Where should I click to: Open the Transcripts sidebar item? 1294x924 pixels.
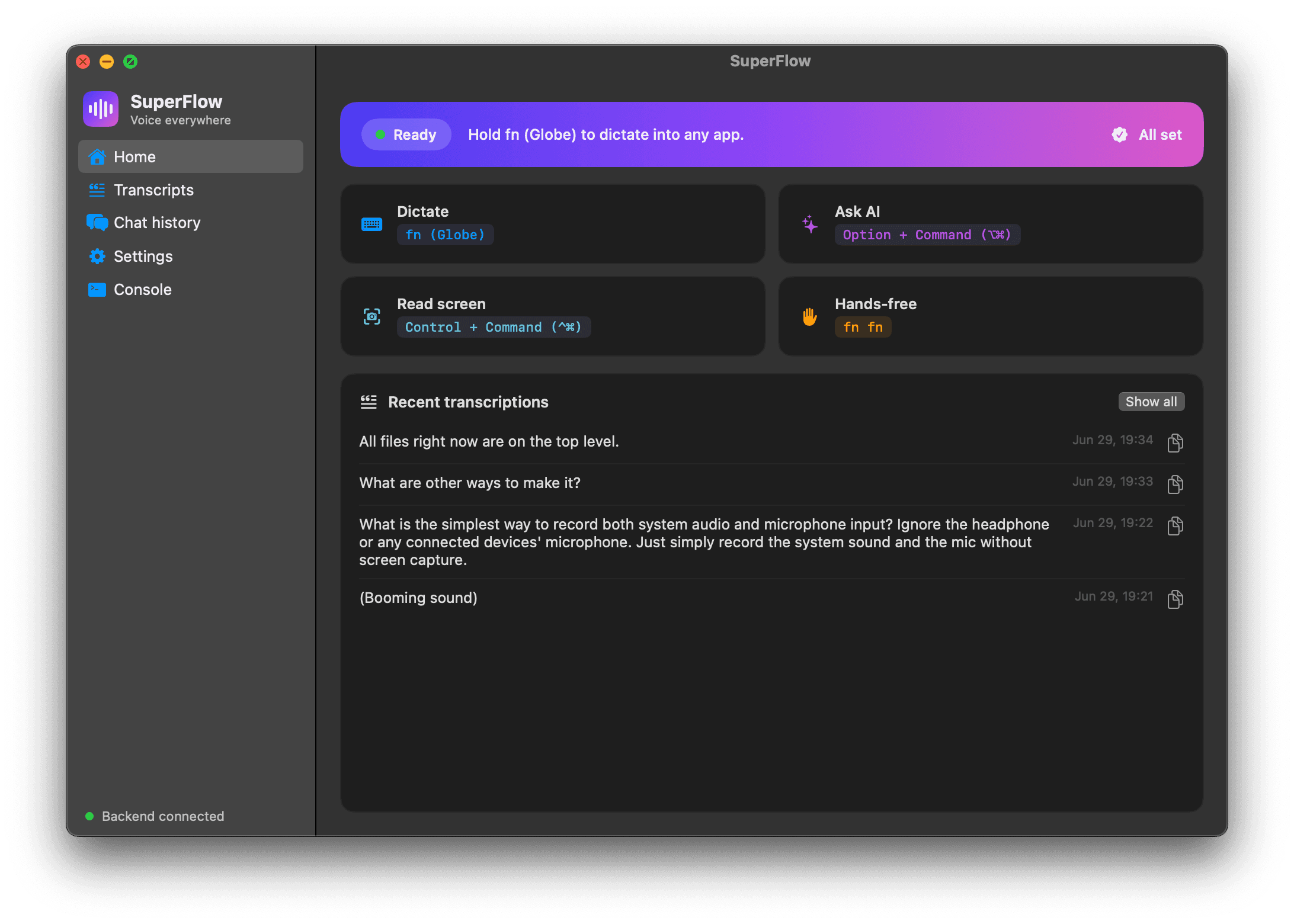[x=190, y=190]
